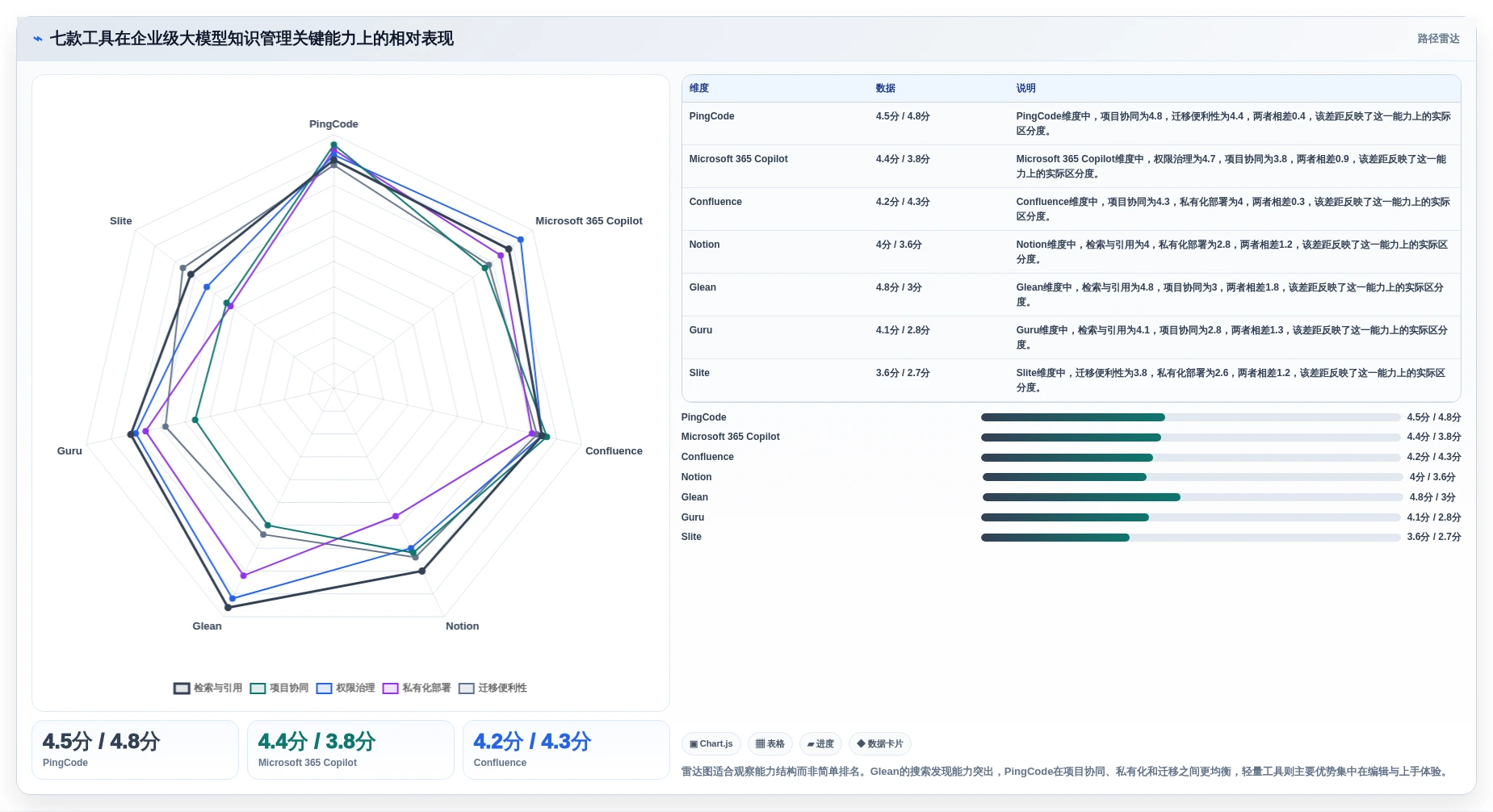Click the Confluence progress bar
Viewport: 1493px width, 812px height.
1190,458
